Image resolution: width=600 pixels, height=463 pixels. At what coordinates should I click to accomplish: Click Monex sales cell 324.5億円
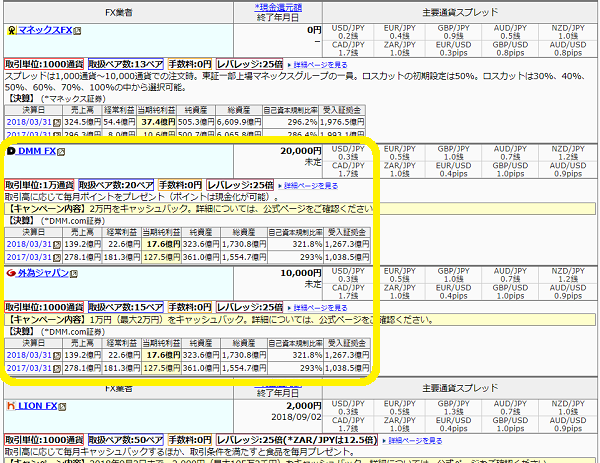pyautogui.click(x=82, y=122)
